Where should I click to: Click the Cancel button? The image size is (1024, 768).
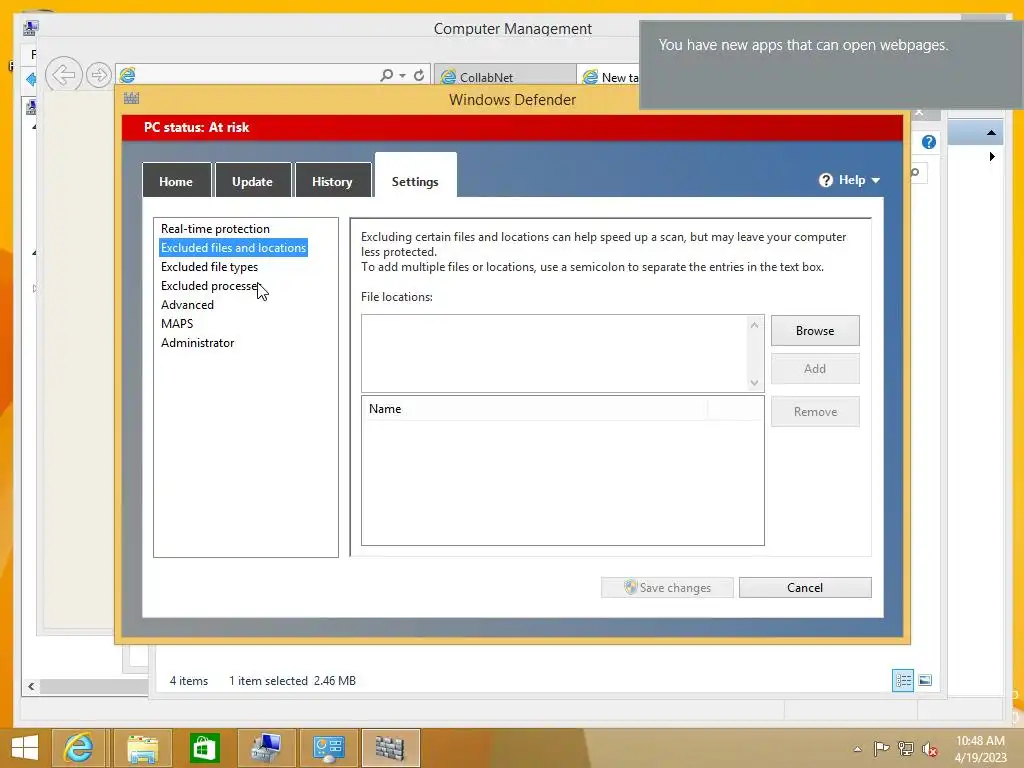[805, 587]
